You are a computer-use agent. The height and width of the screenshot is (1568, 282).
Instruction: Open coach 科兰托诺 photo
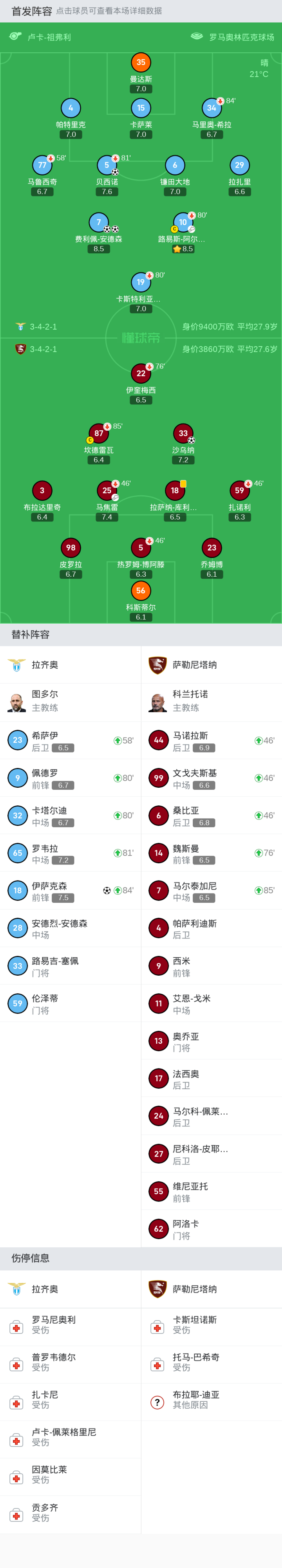[157, 702]
